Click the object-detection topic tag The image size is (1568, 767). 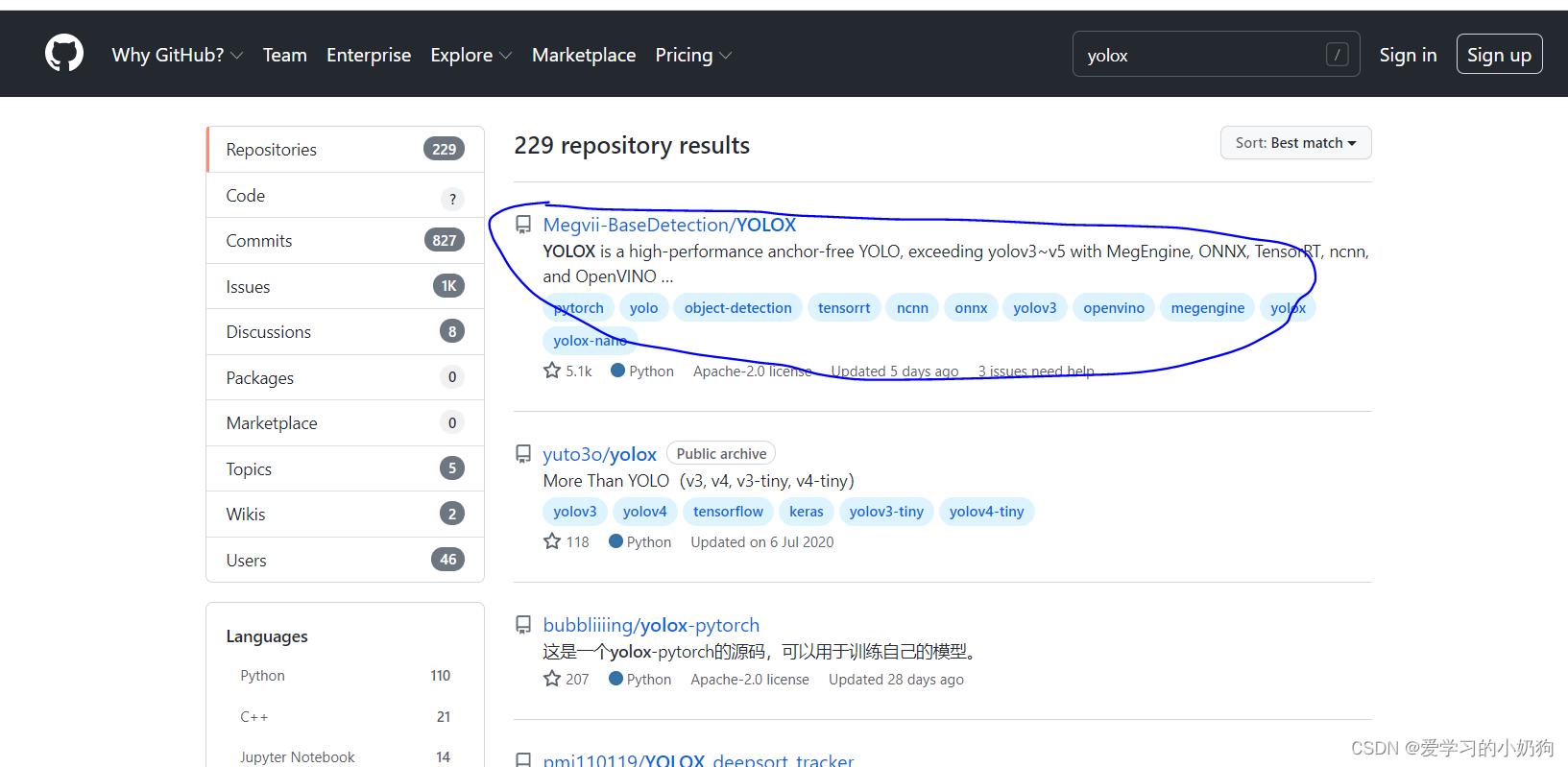point(737,308)
